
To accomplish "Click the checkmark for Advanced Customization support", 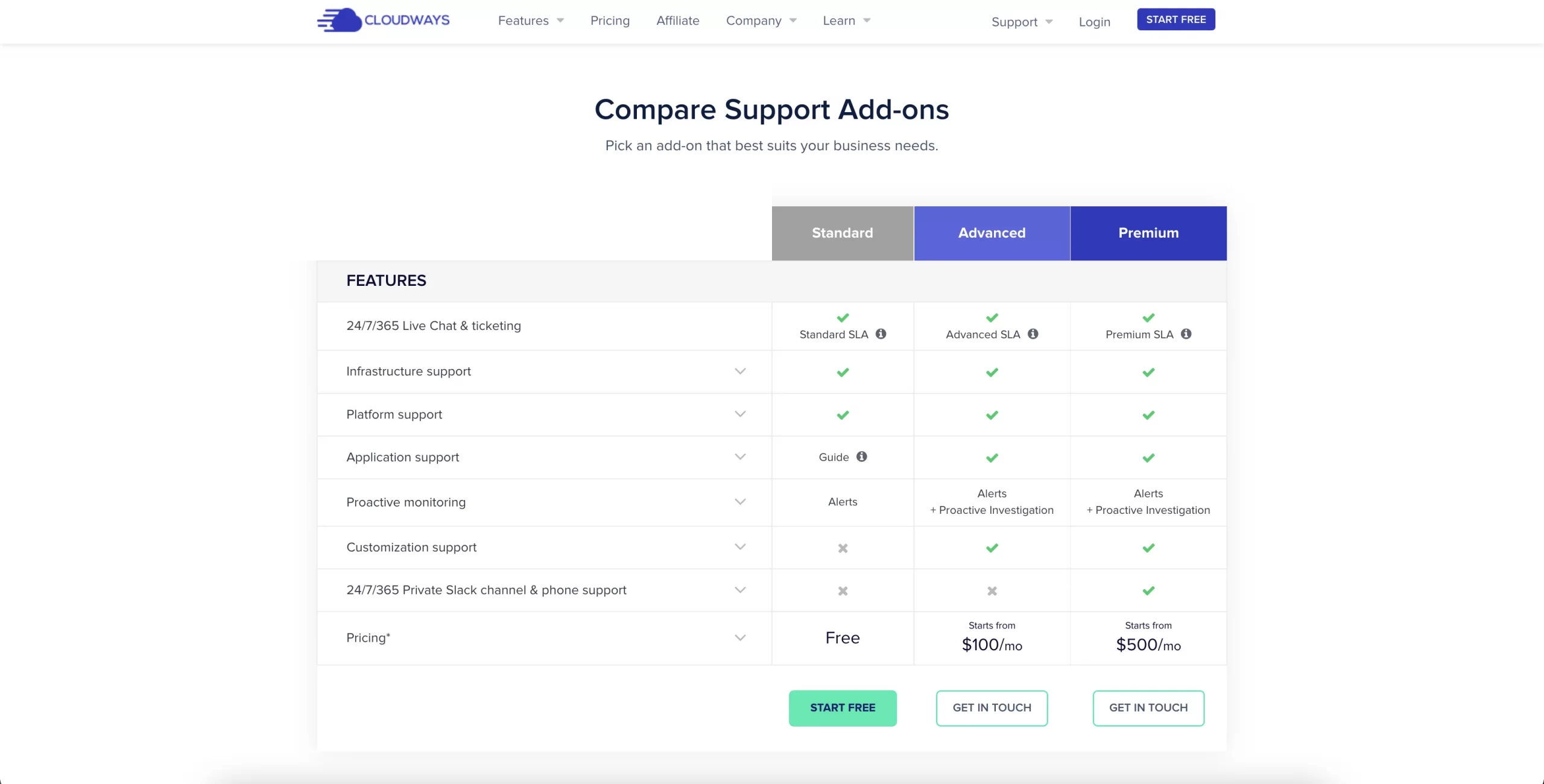I will pos(992,548).
